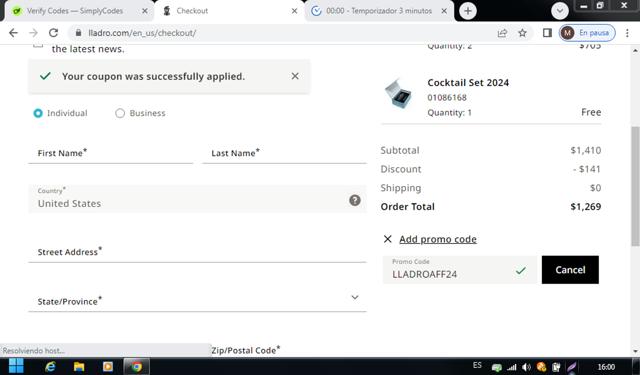Focus the First Name field
This screenshot has width=640, height=375.
coord(111,153)
